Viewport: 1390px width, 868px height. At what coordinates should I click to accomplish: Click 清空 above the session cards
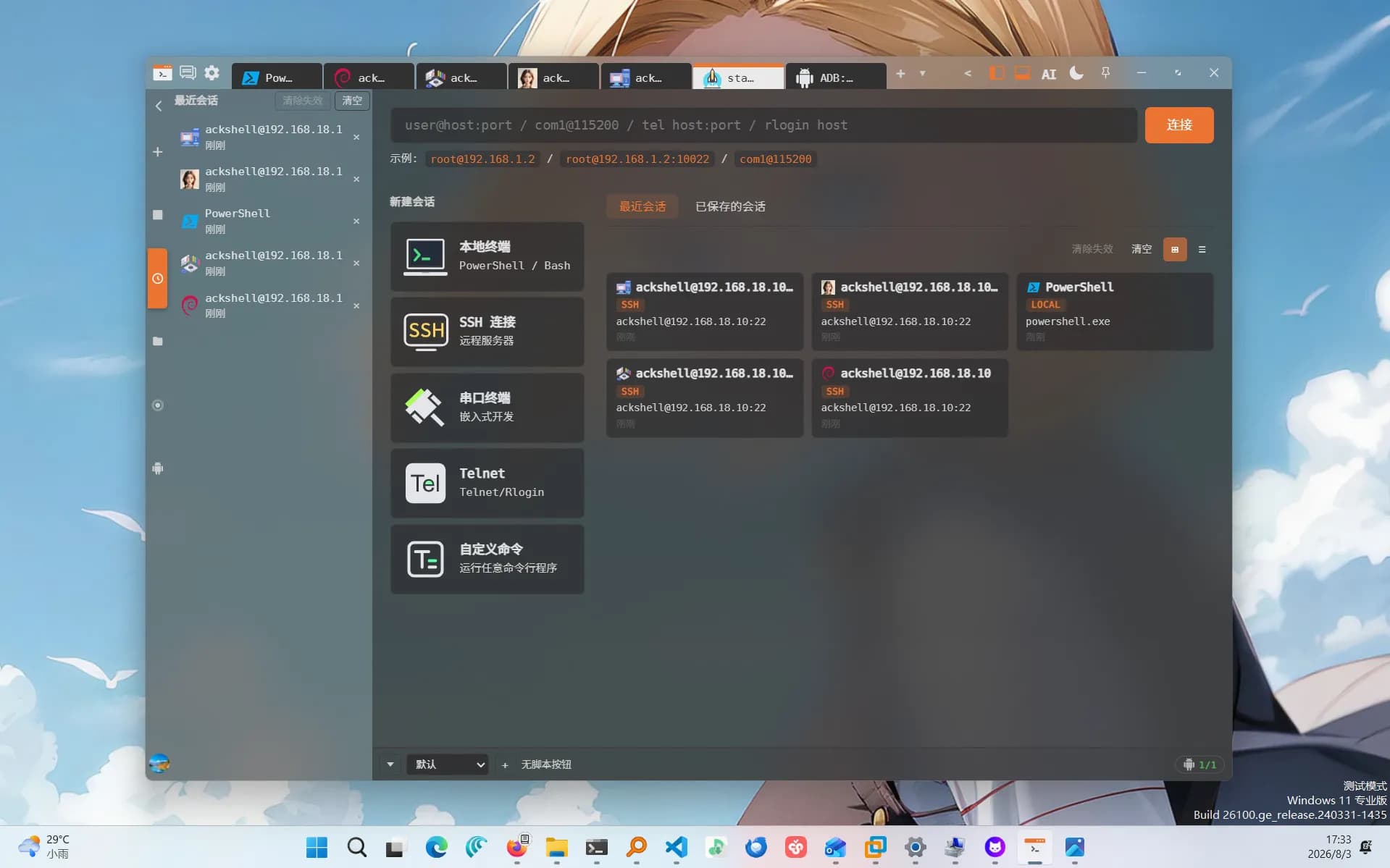click(1141, 249)
